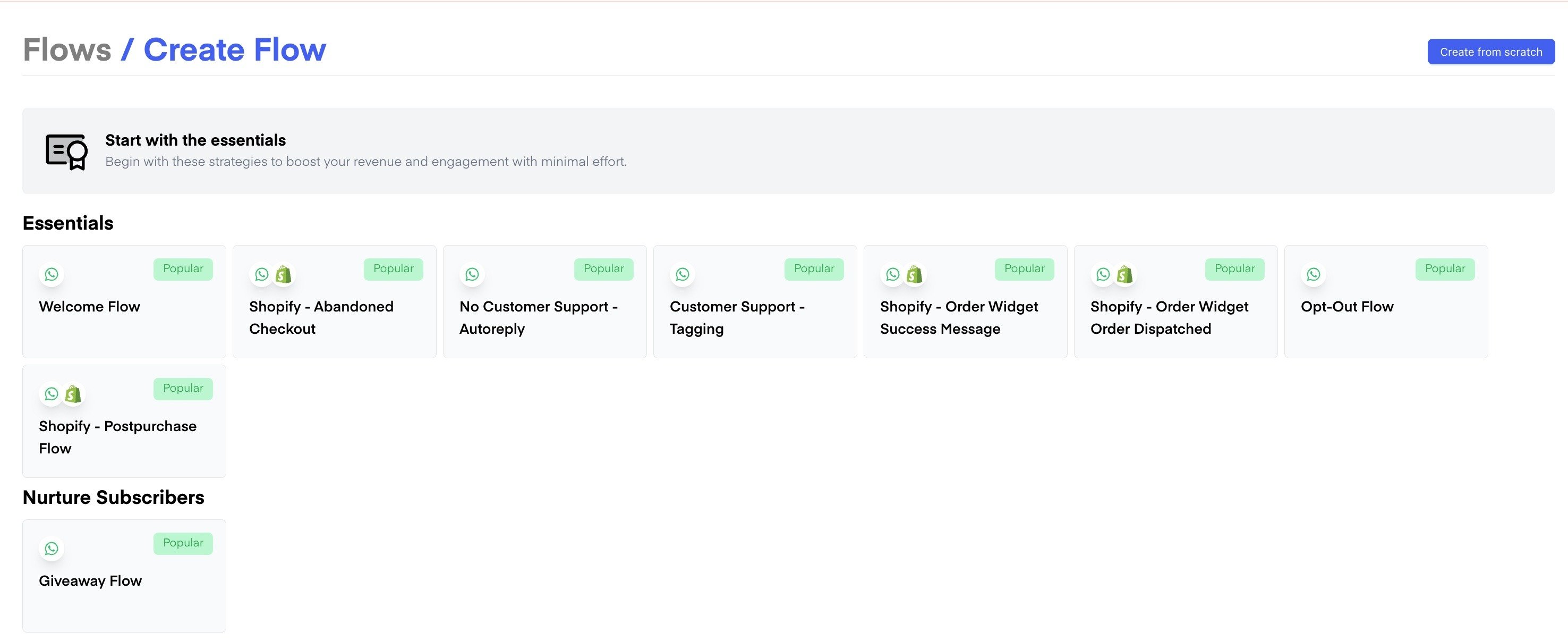Click WhatsApp icon on Giveaway Flow card
1568x640 pixels.
[52, 549]
